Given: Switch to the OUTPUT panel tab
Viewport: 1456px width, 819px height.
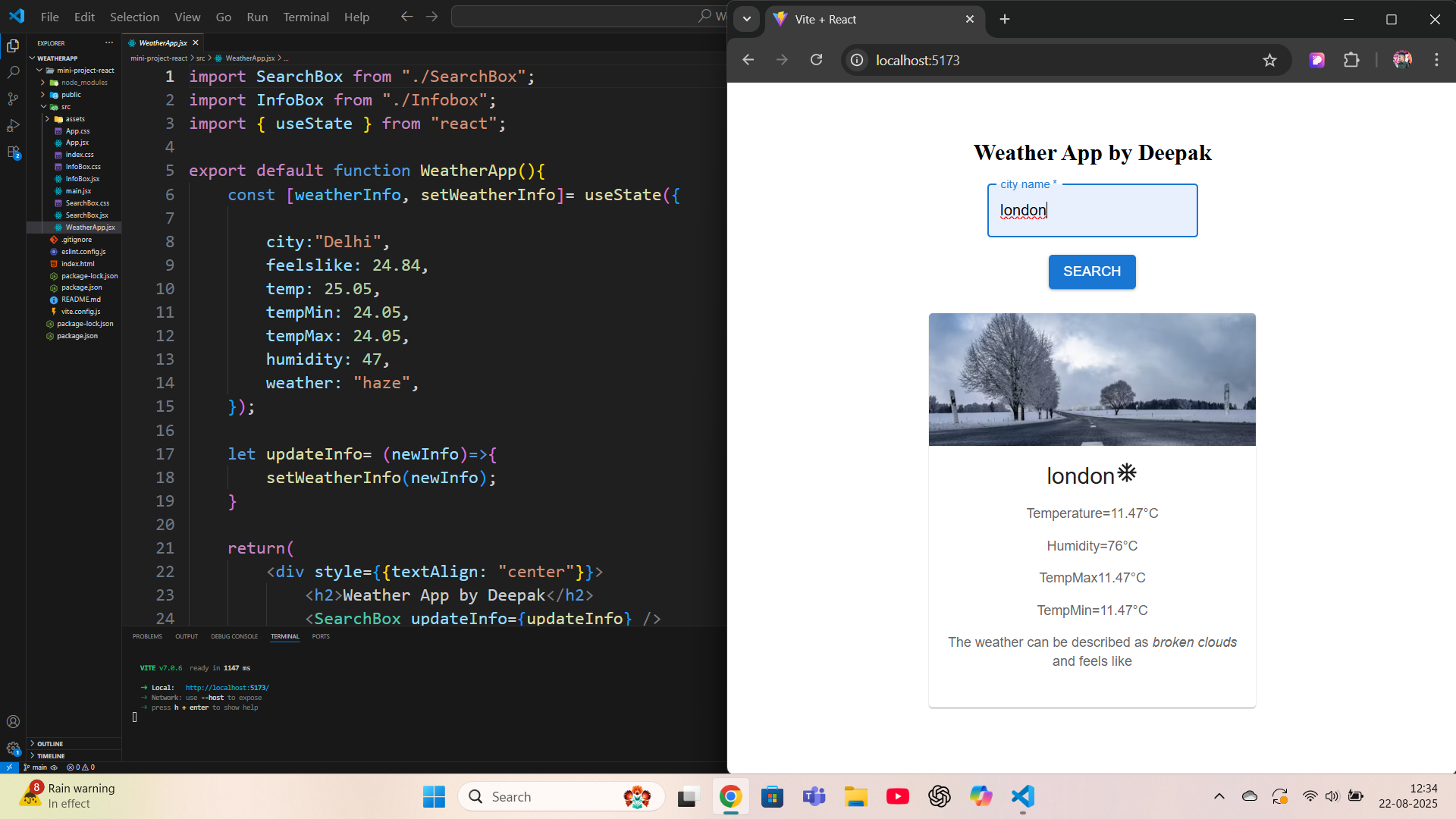Looking at the screenshot, I should 187,636.
